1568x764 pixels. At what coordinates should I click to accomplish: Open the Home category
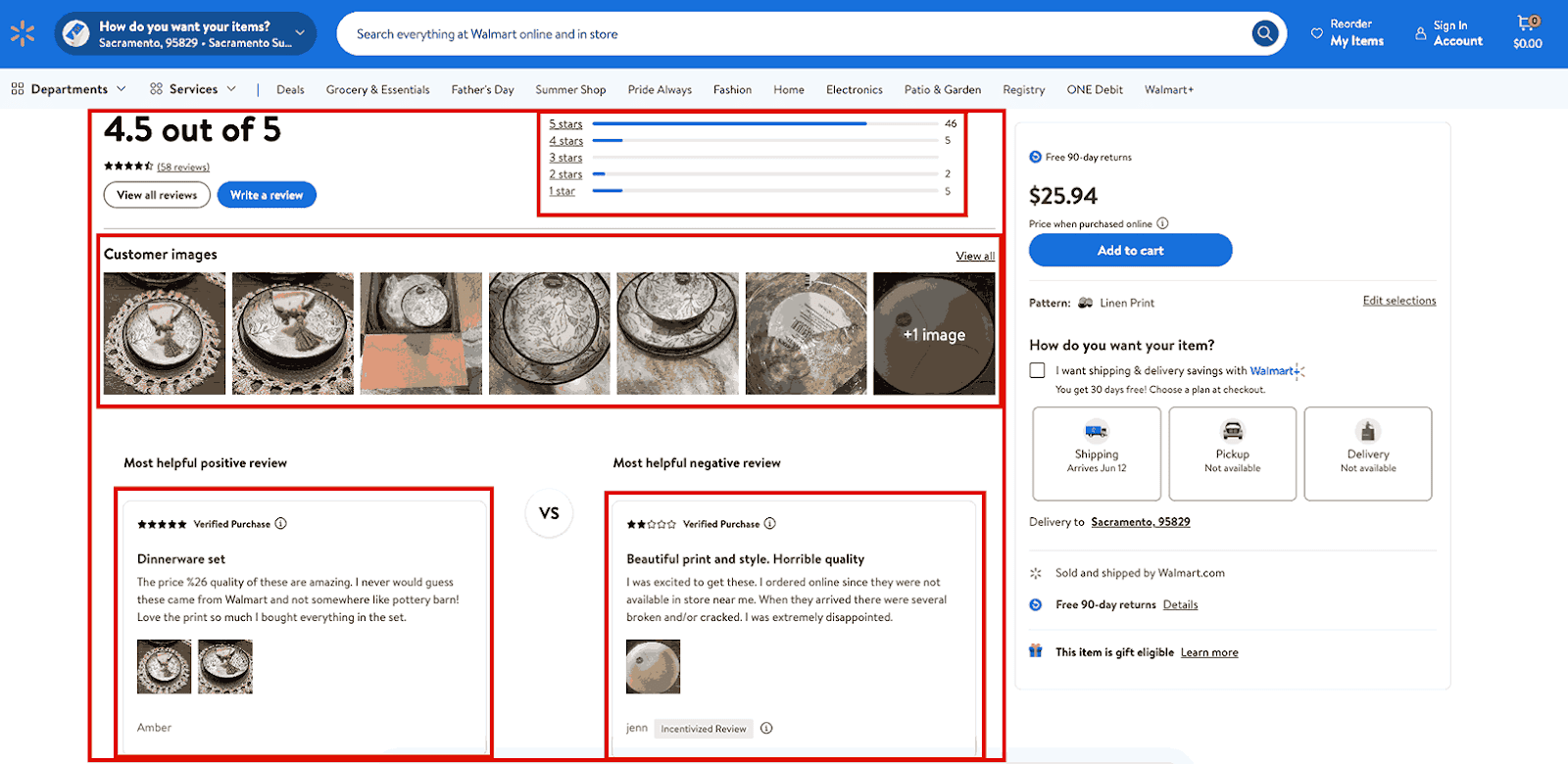coord(789,89)
